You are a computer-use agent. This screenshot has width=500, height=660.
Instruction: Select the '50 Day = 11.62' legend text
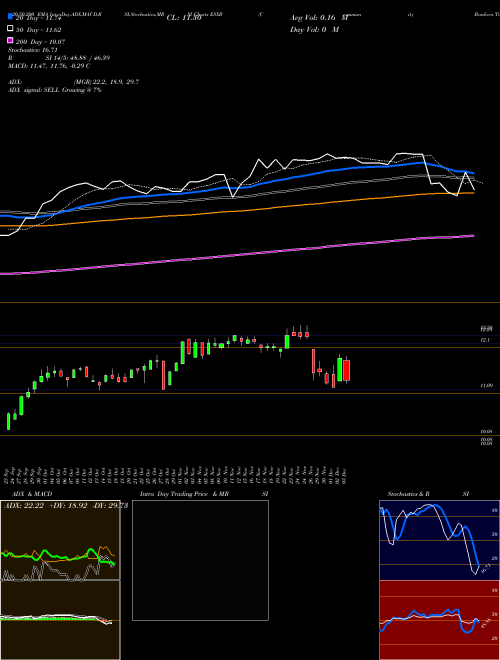[x=39, y=30]
